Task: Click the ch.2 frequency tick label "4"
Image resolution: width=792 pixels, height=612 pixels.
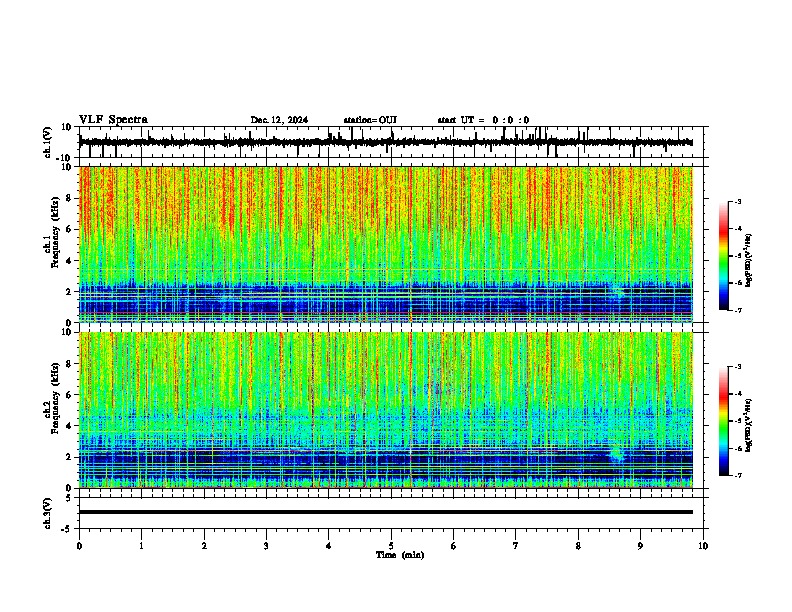Action: [69, 426]
